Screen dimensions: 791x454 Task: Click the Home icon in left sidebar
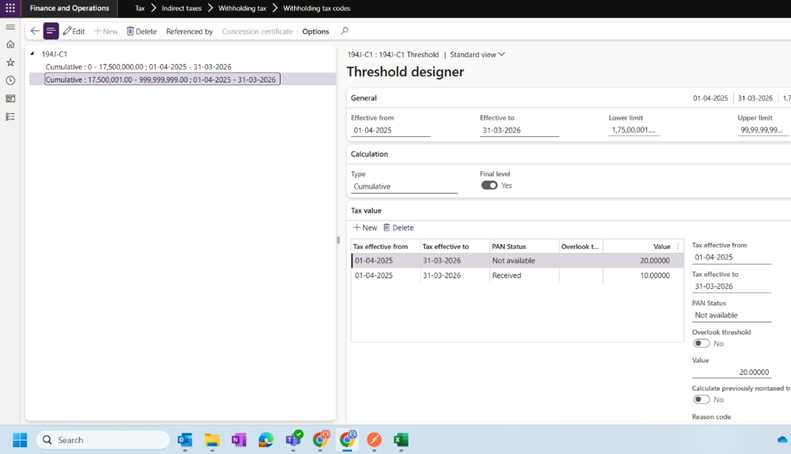click(x=10, y=45)
